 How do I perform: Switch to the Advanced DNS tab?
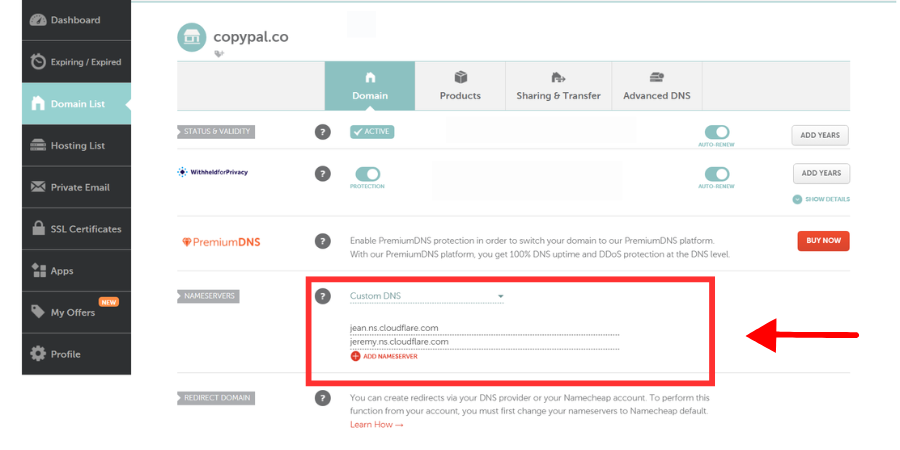(x=657, y=86)
